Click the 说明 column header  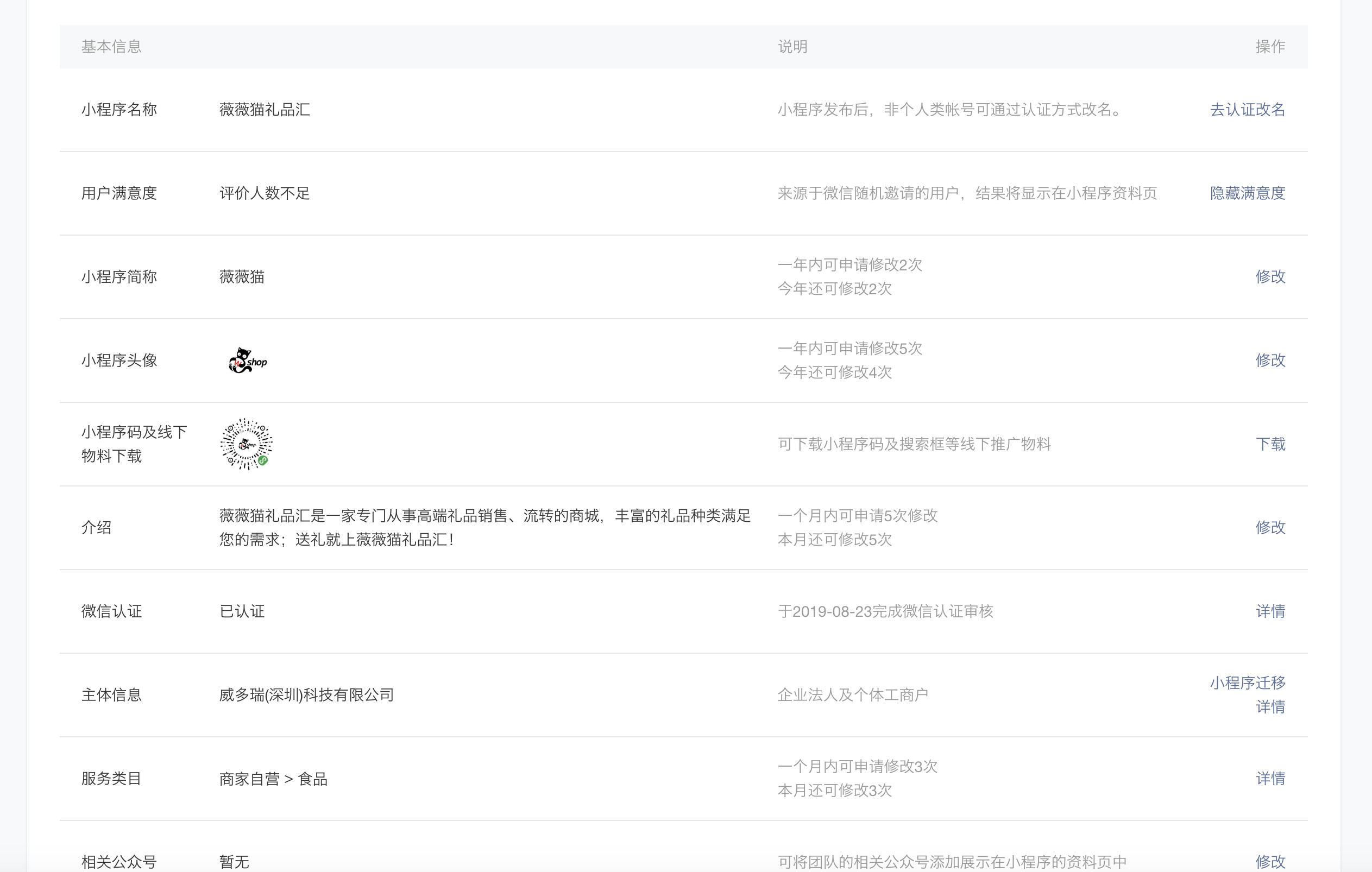click(792, 47)
